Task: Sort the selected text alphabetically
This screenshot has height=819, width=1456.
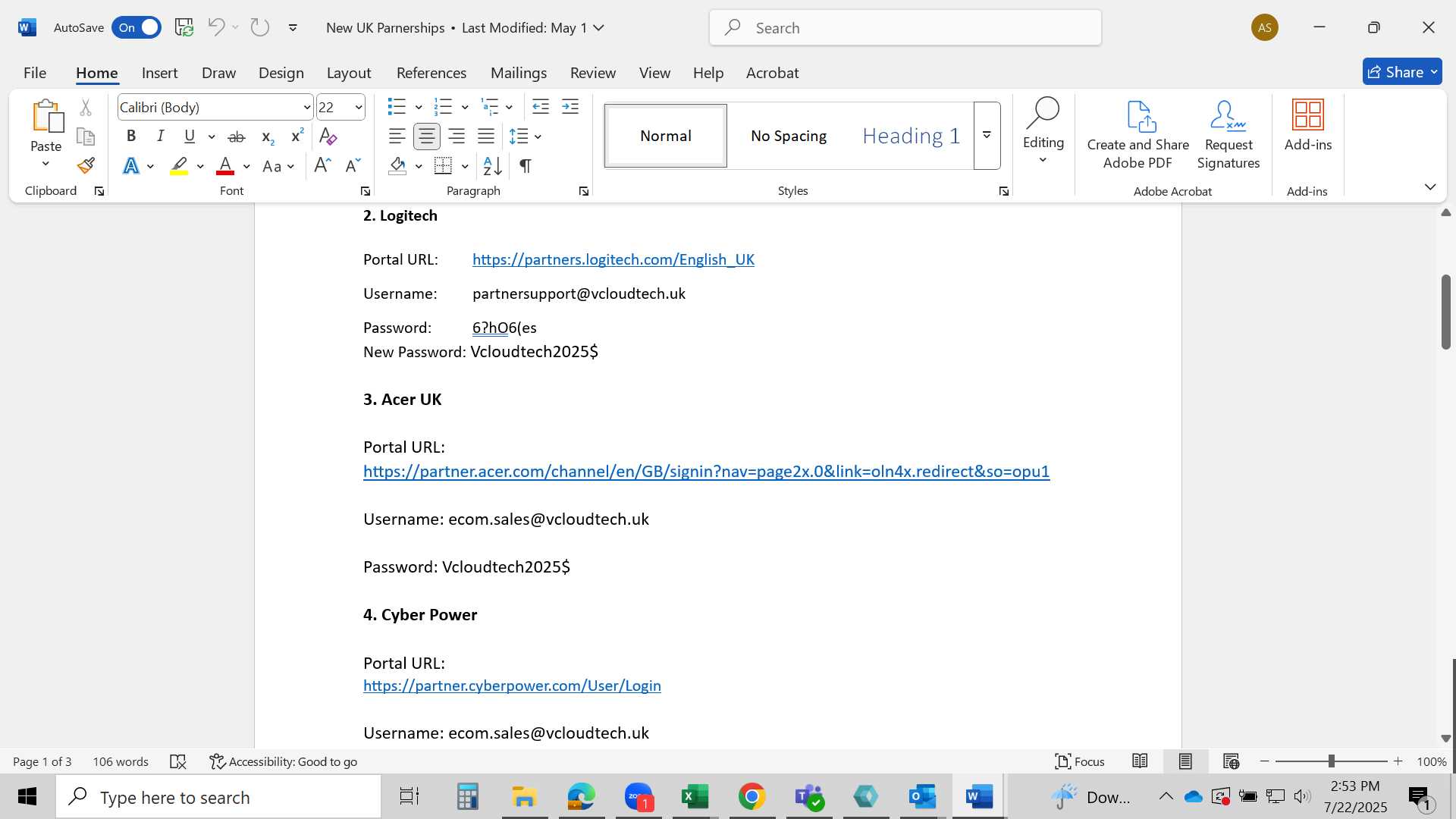Action: point(492,165)
